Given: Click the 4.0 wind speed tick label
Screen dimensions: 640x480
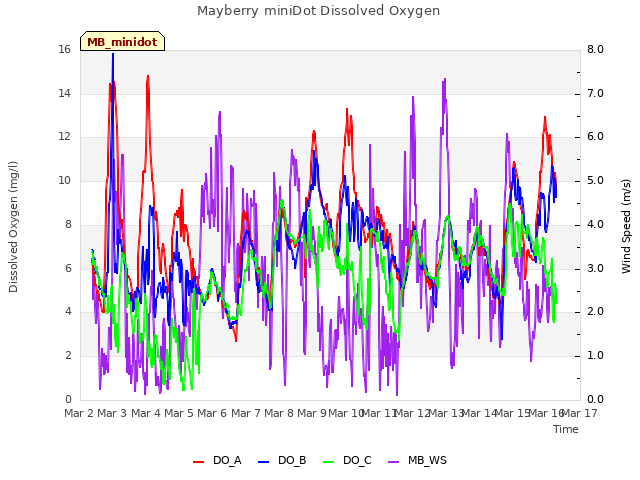Looking at the screenshot, I should click(595, 224).
